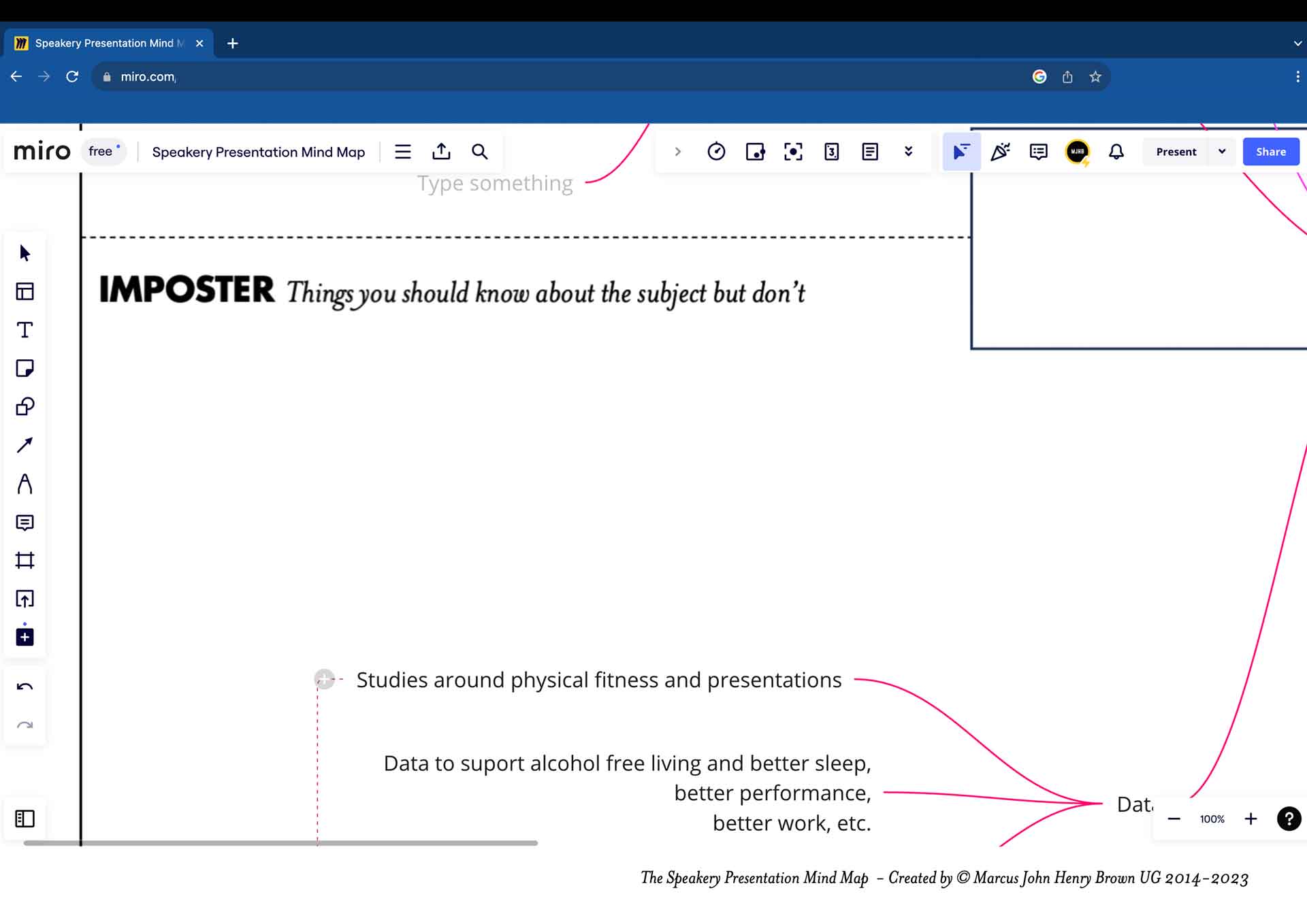Select the Text tool

[25, 329]
